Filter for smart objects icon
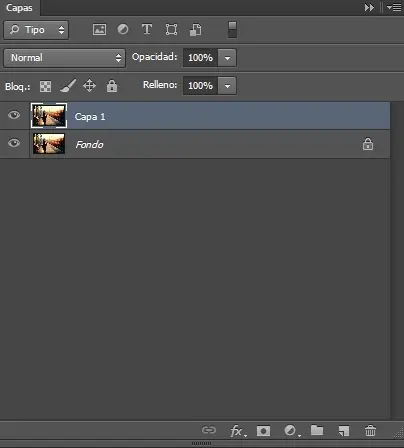 tap(196, 30)
